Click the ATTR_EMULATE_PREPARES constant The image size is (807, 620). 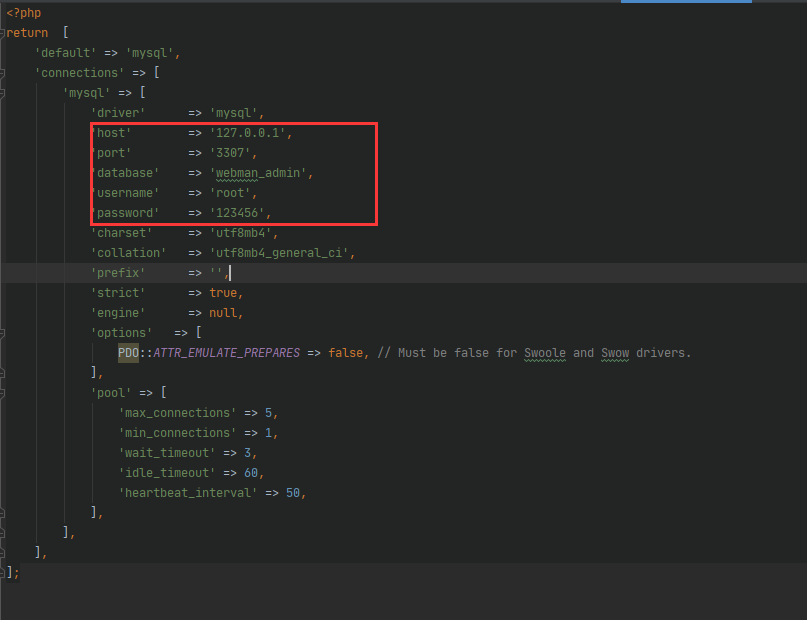[226, 353]
